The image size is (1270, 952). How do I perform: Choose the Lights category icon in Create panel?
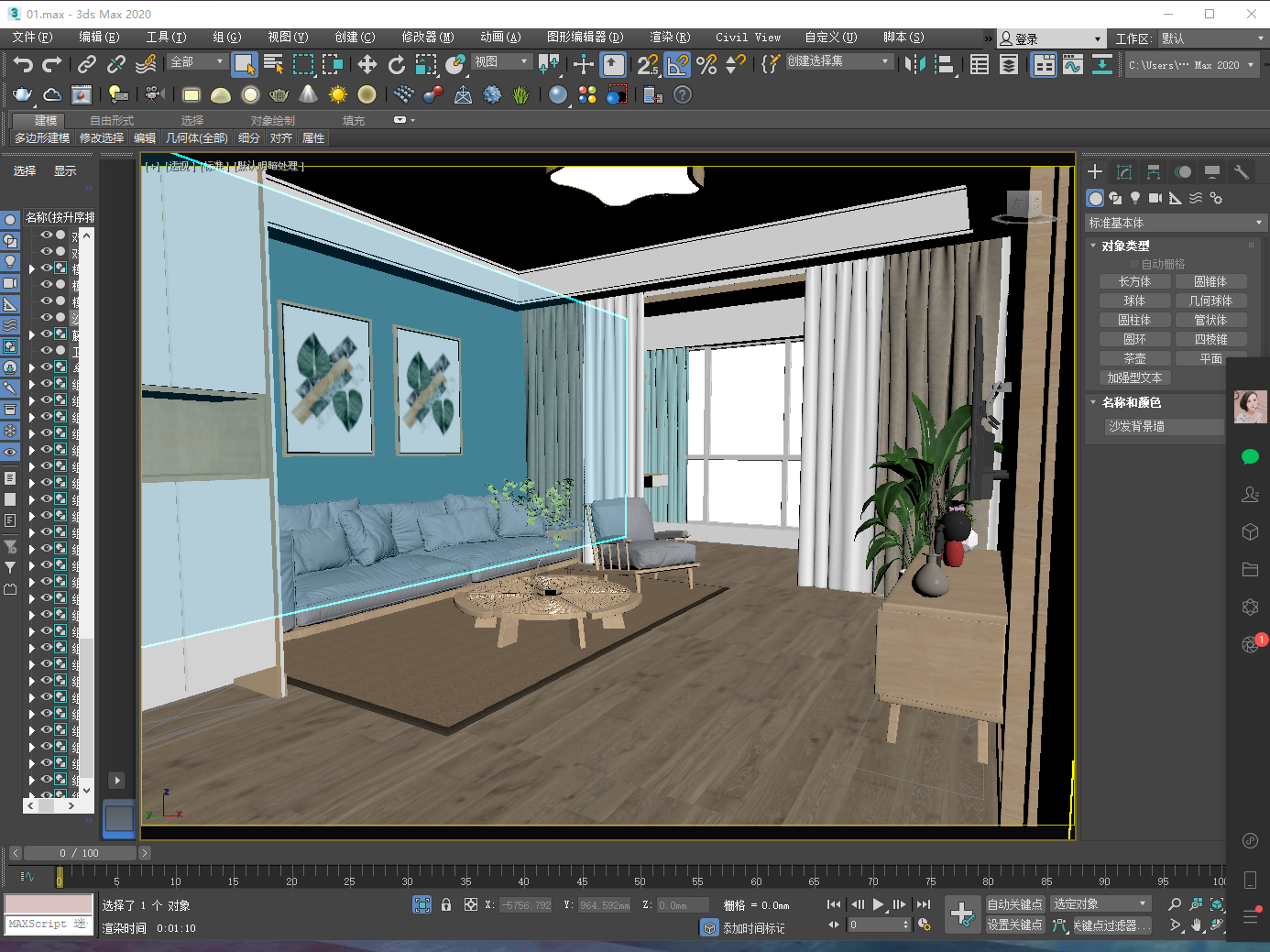click(1135, 198)
